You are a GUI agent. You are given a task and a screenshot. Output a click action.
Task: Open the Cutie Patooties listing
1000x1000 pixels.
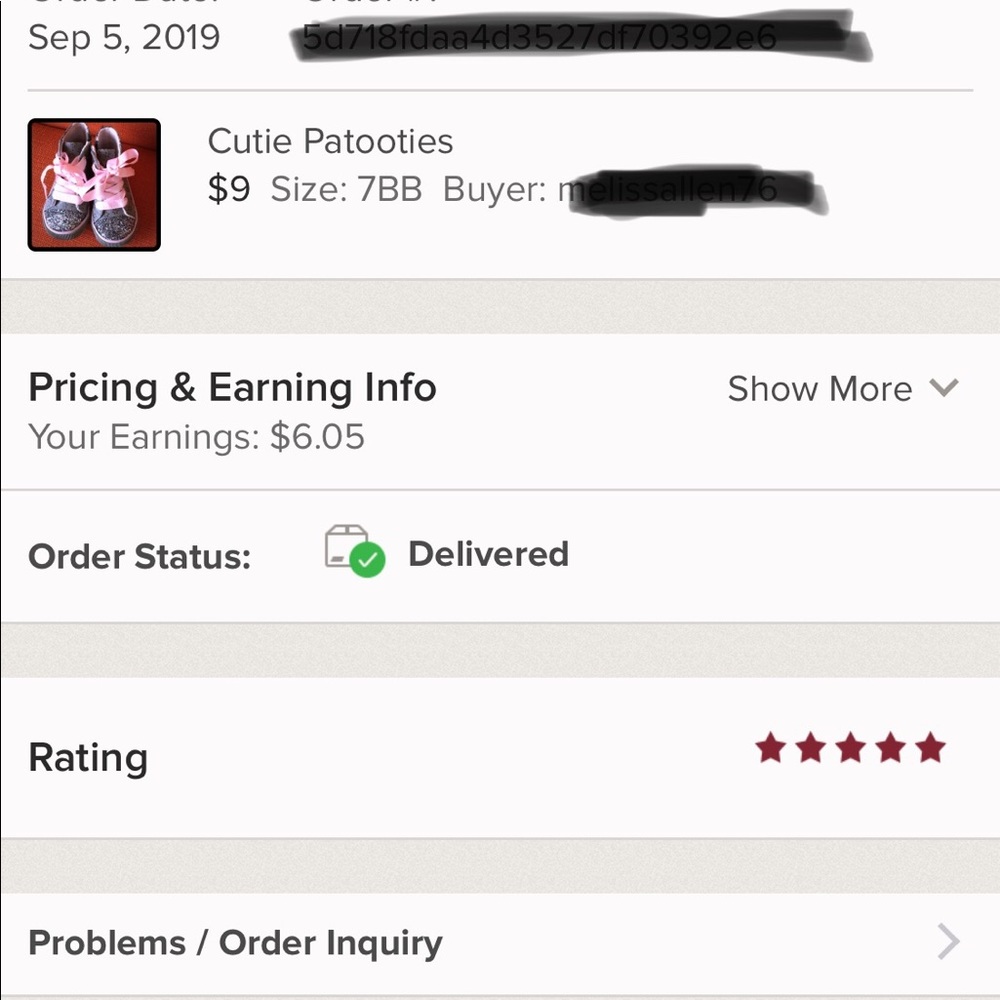click(x=330, y=141)
